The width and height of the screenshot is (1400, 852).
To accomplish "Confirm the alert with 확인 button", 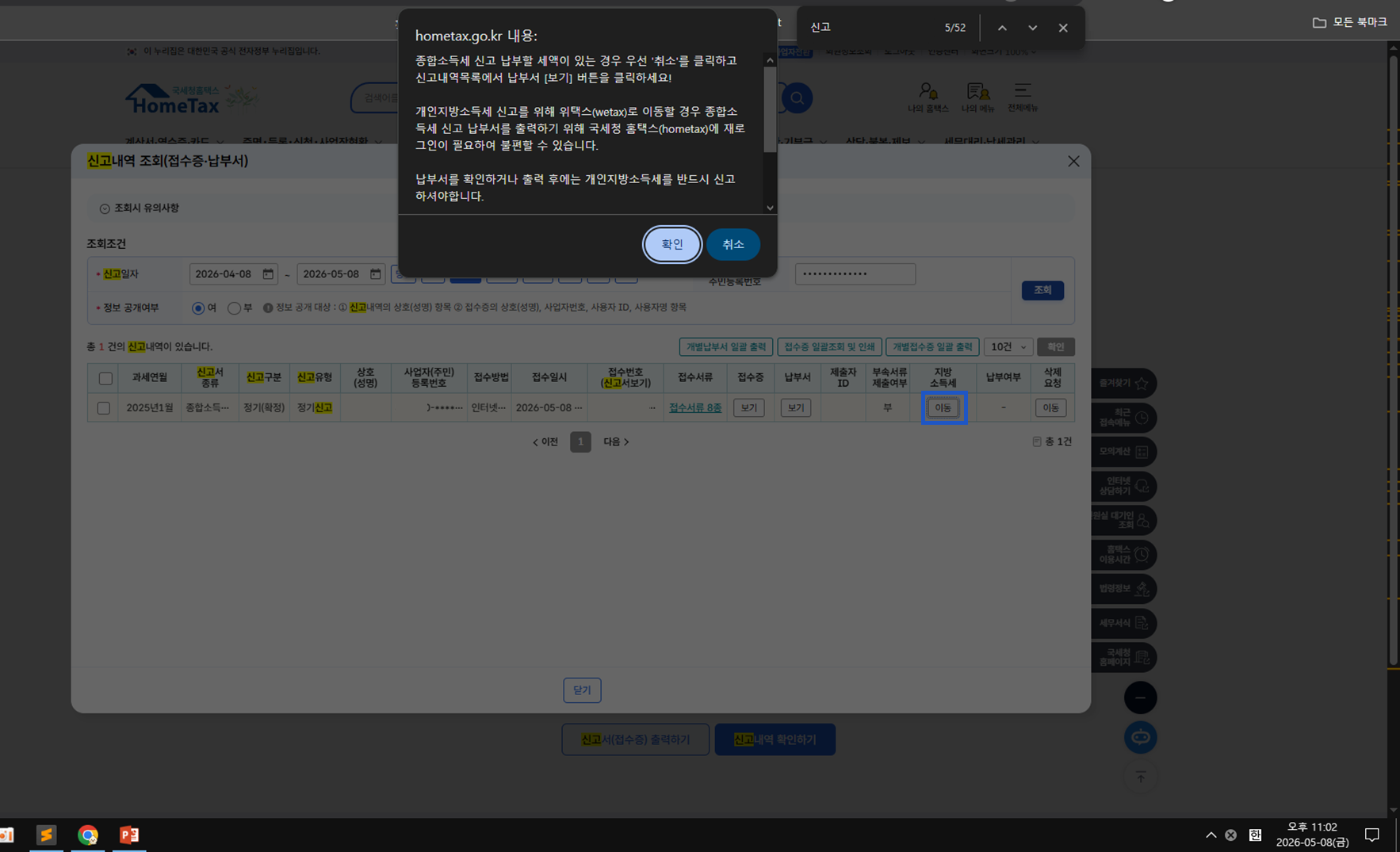I will pyautogui.click(x=671, y=244).
